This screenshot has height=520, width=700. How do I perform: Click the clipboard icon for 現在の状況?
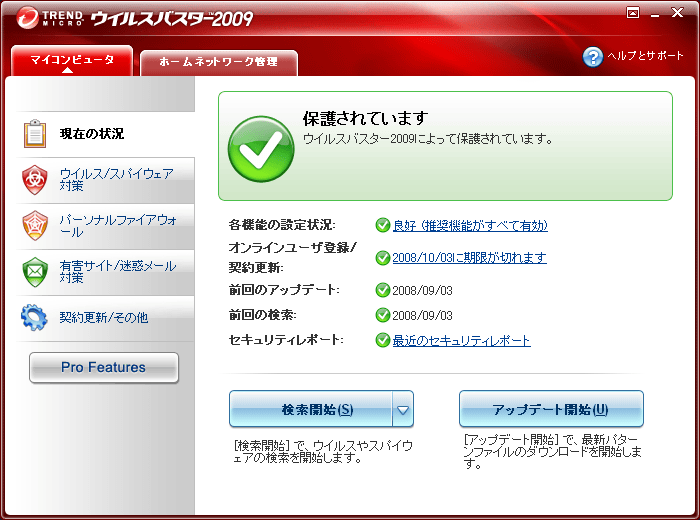click(35, 133)
